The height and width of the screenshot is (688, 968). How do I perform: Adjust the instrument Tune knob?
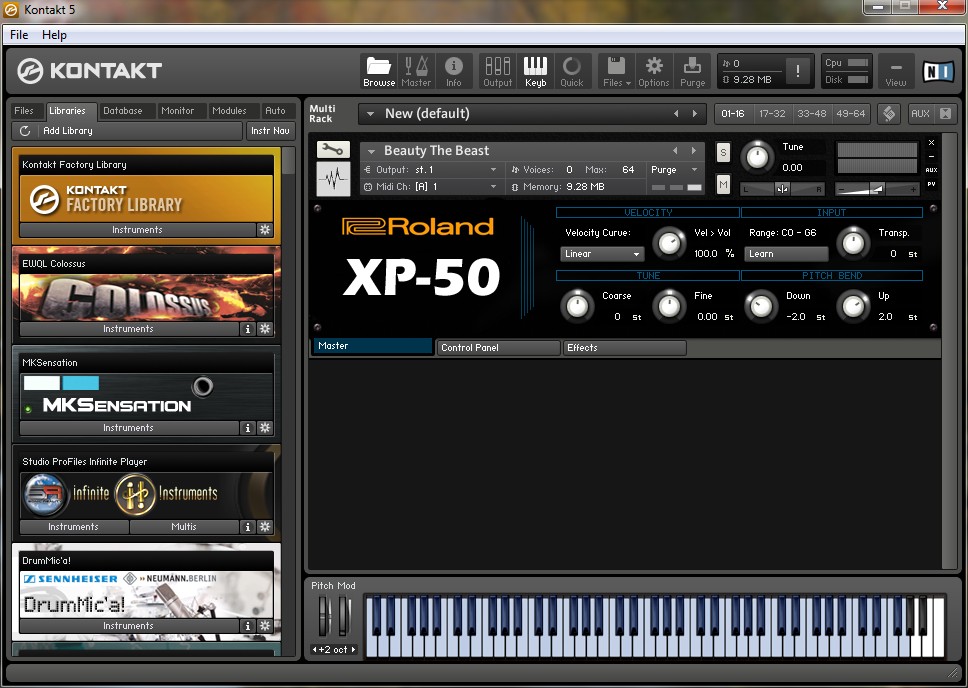[757, 157]
